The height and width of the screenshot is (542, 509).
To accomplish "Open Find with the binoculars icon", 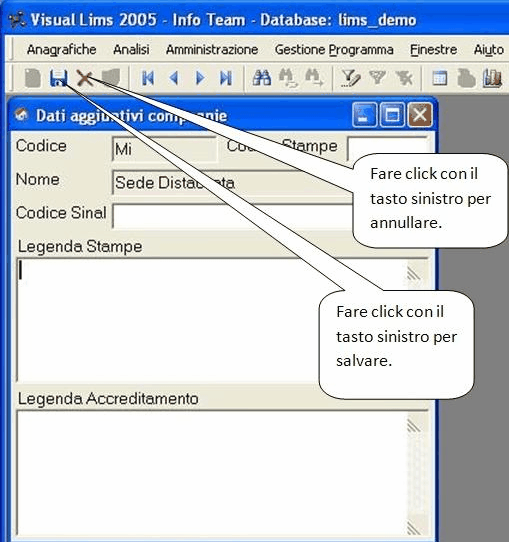I will pyautogui.click(x=262, y=78).
